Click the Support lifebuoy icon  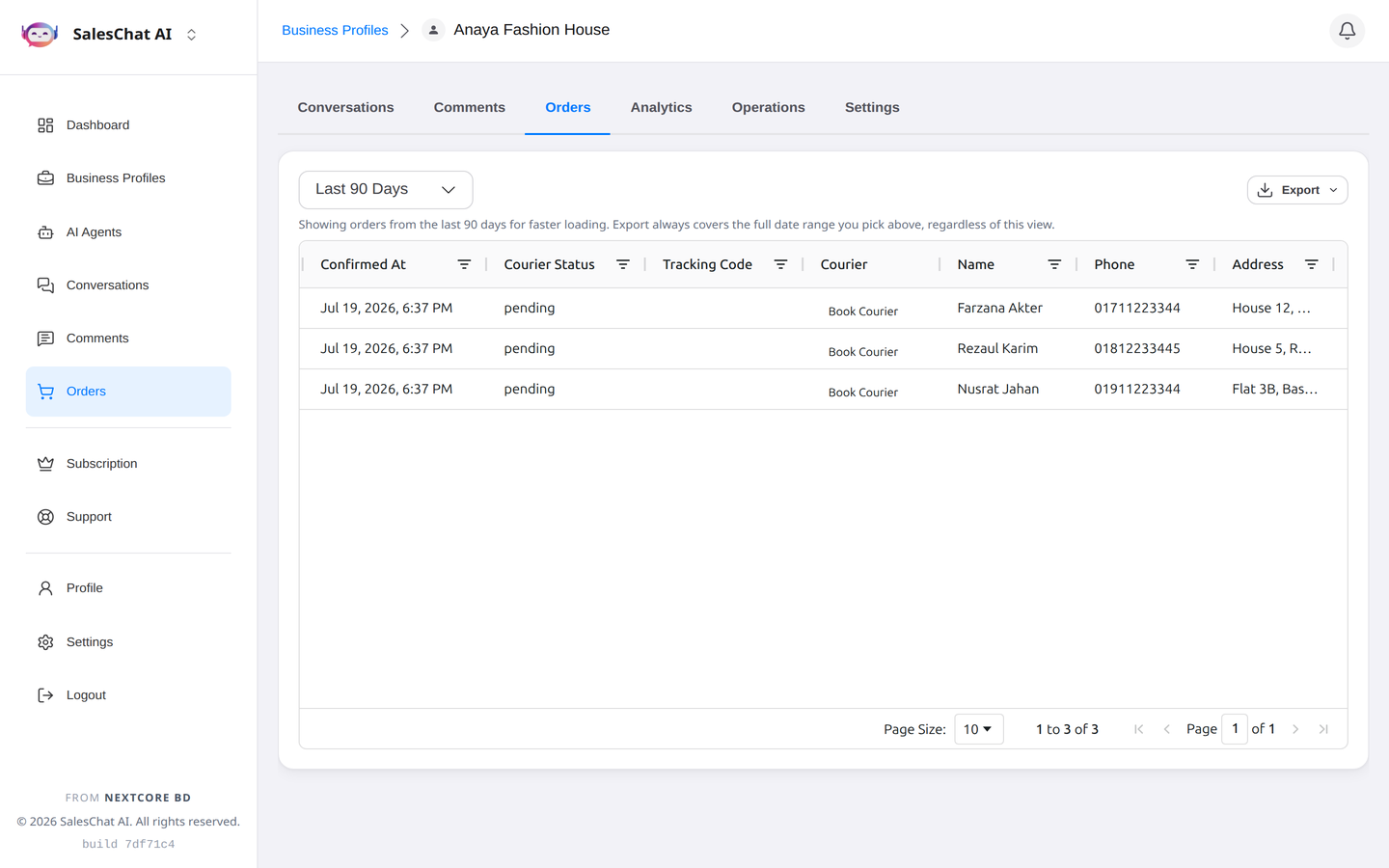45,517
